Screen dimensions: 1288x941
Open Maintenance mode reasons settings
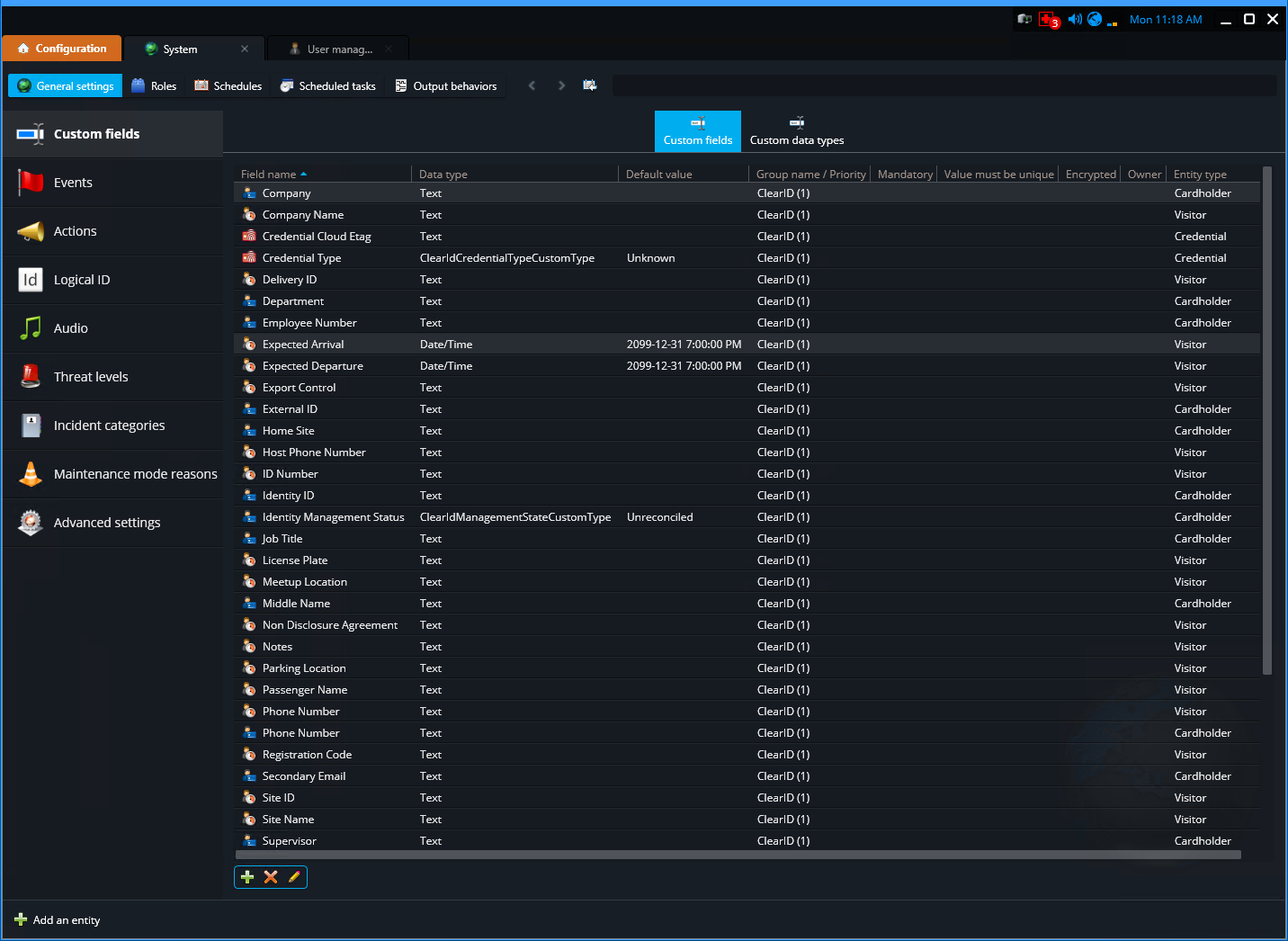tap(135, 473)
